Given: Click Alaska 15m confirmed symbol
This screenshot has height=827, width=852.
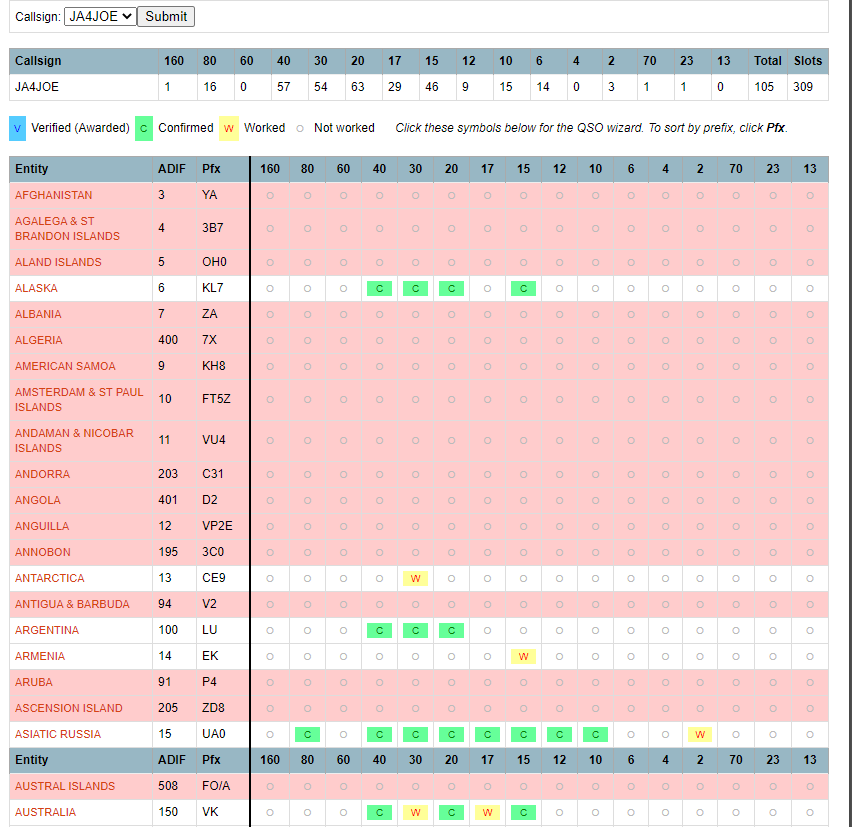Looking at the screenshot, I should [x=523, y=289].
